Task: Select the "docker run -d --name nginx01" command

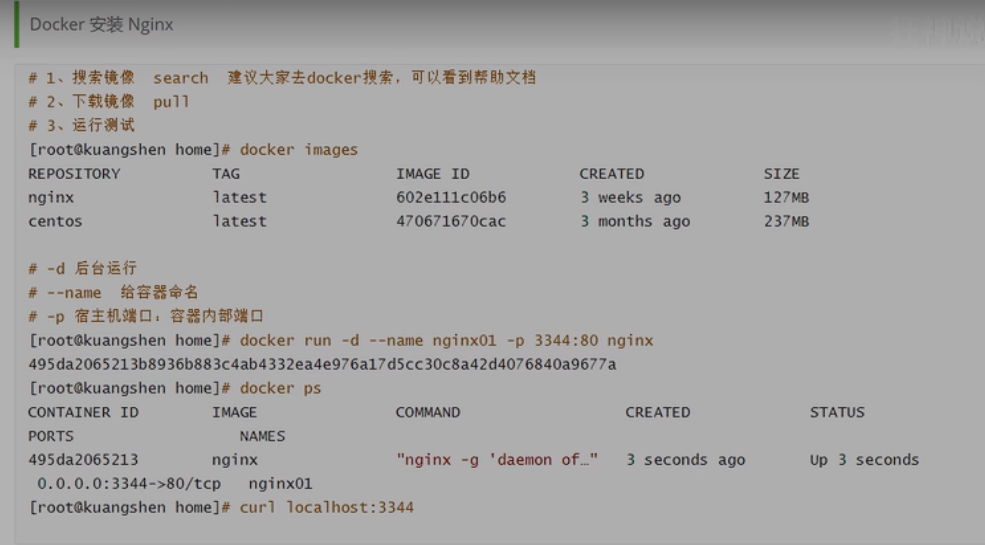Action: coord(446,340)
